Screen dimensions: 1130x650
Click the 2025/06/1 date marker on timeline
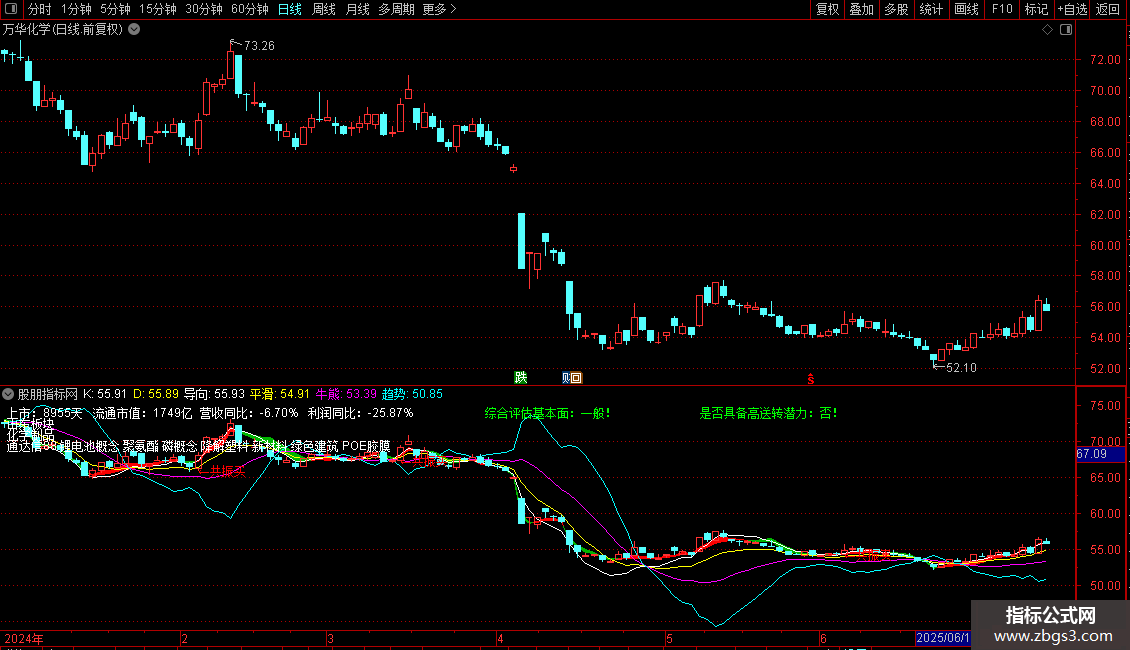click(943, 638)
